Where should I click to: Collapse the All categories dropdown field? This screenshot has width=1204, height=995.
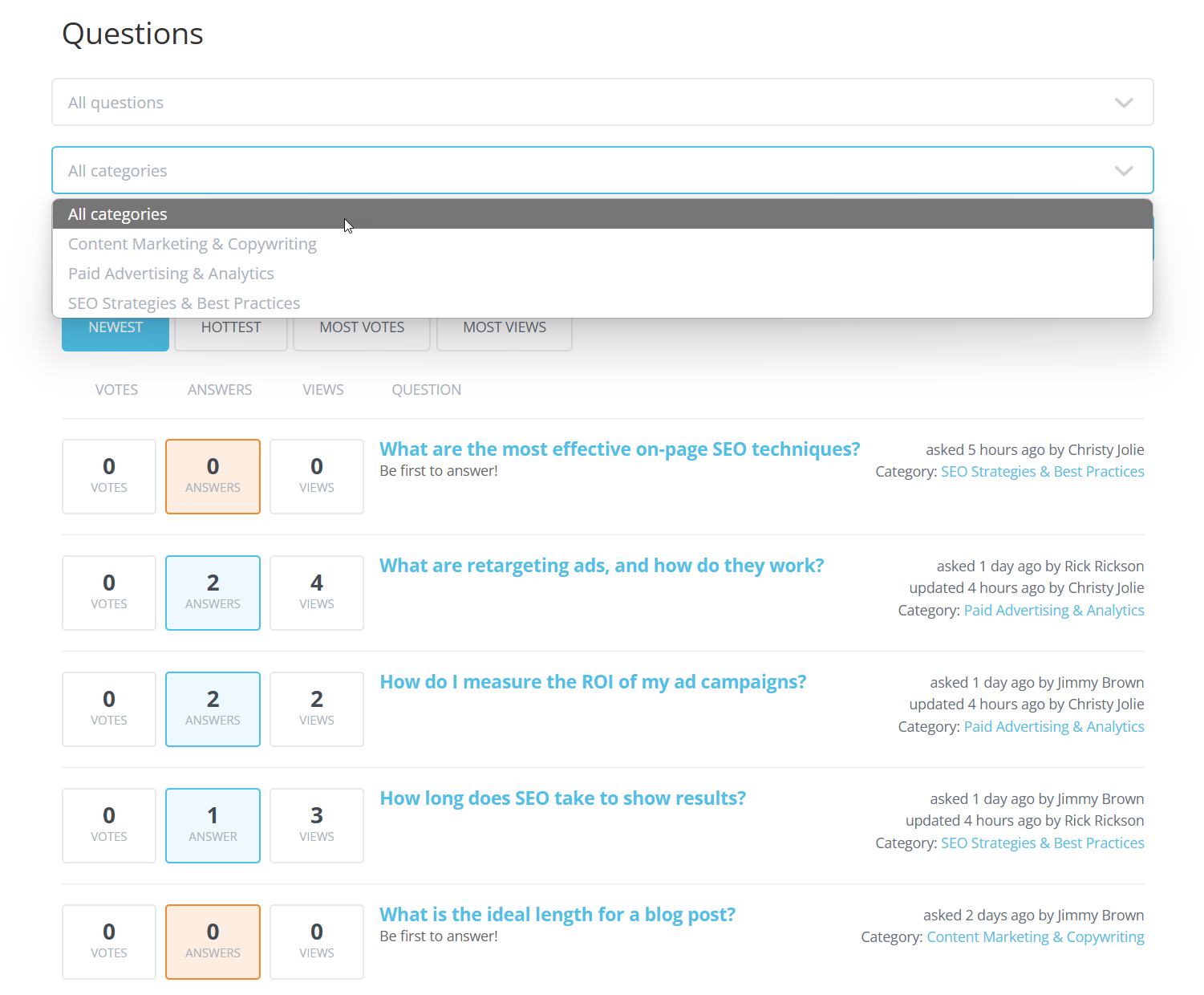tap(602, 170)
